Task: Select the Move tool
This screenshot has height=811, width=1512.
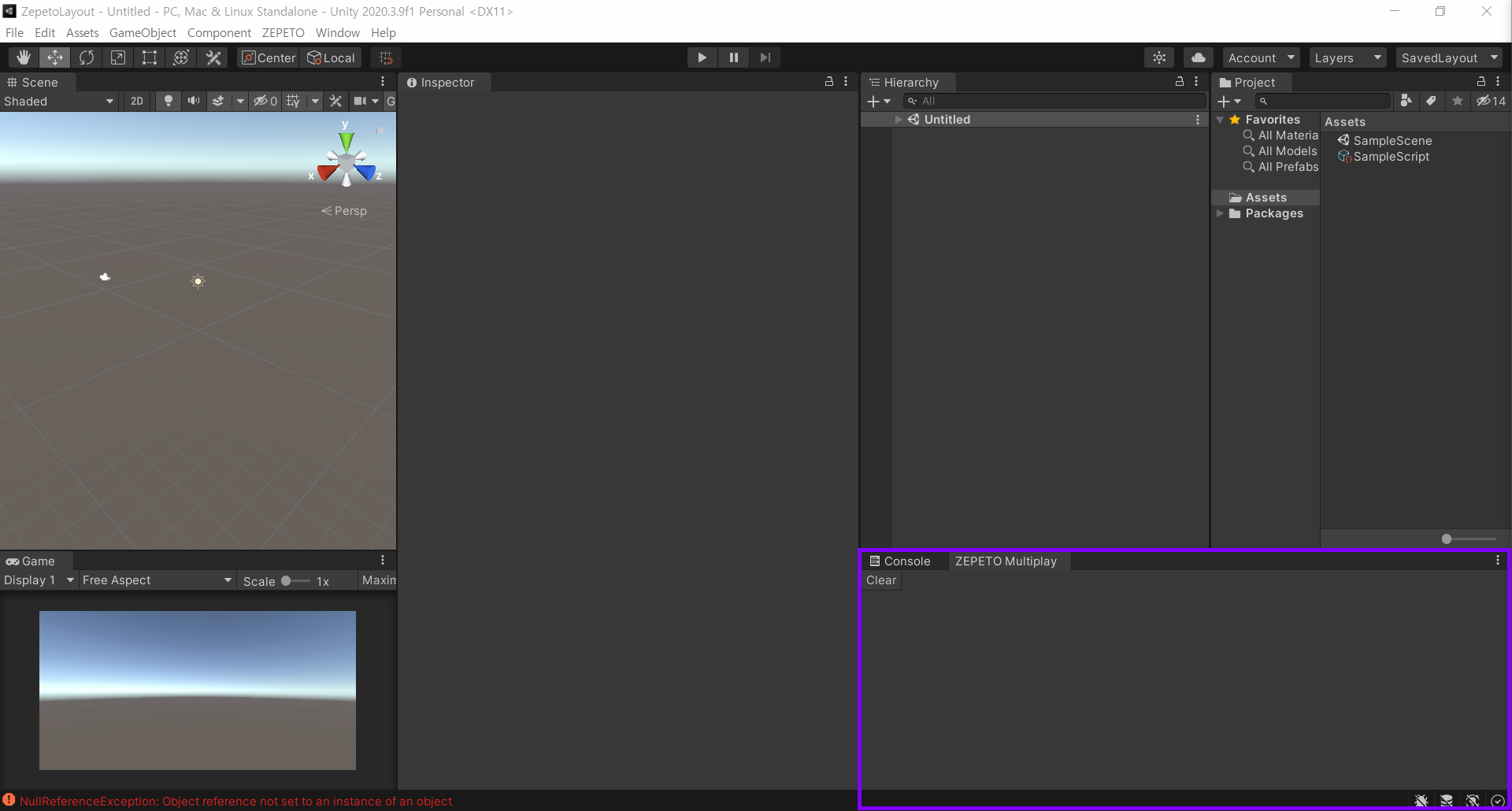Action: 55,57
